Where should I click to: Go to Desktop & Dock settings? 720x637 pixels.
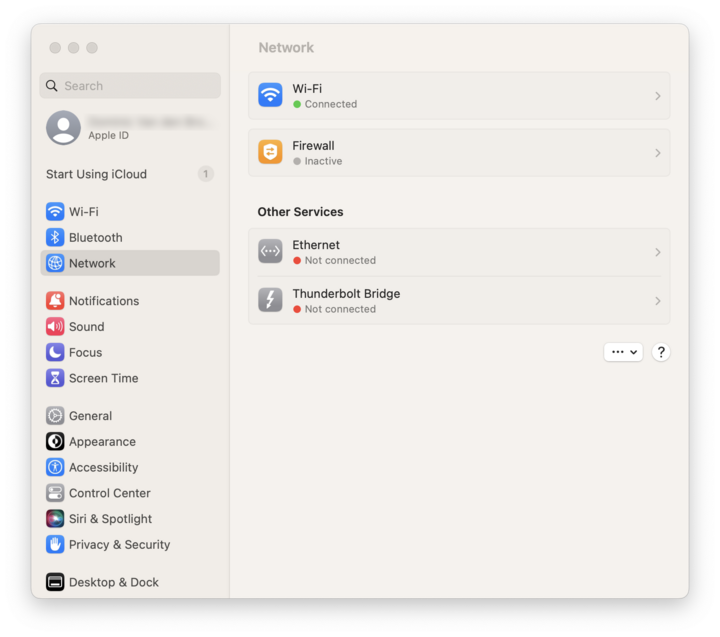pos(113,582)
